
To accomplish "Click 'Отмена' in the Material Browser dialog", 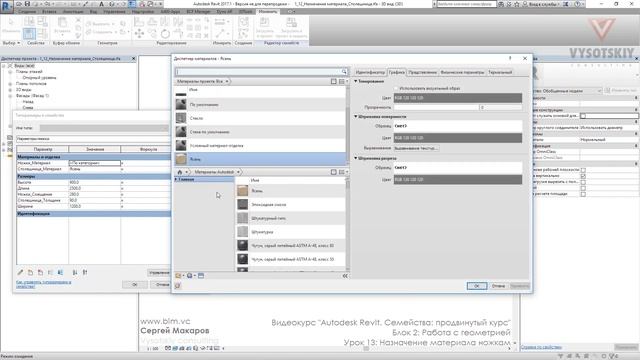I will point(498,286).
